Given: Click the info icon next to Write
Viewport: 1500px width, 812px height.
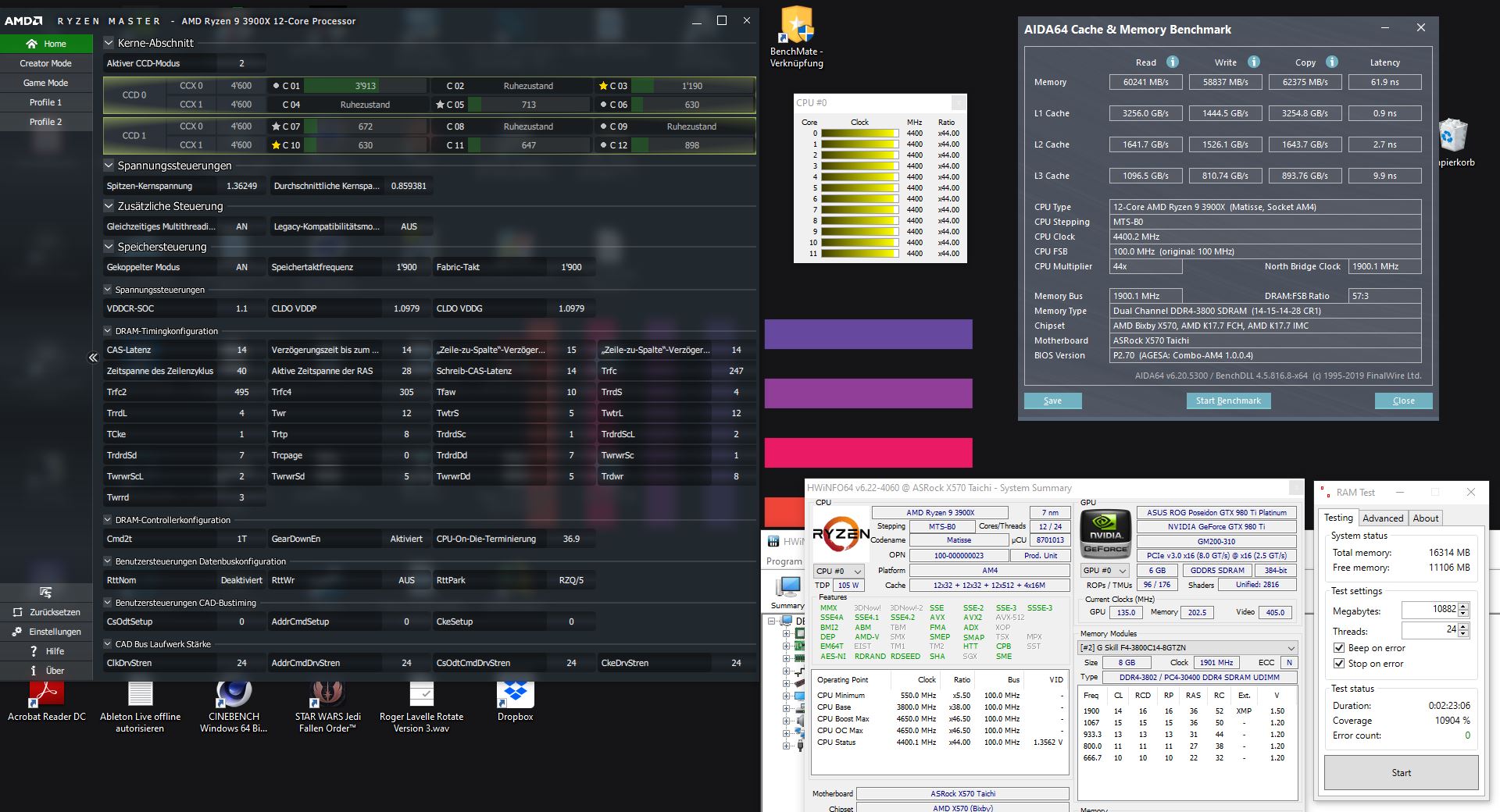Looking at the screenshot, I should click(x=1253, y=62).
